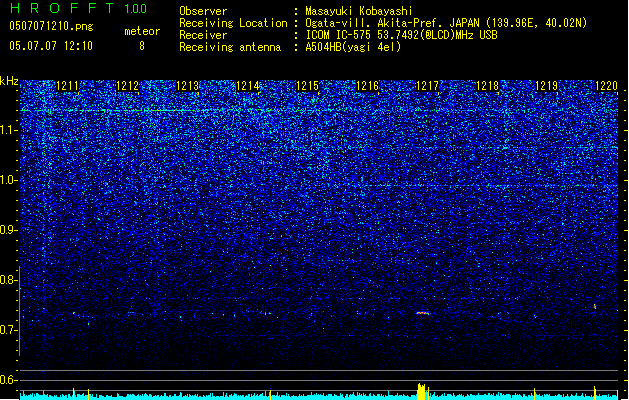The height and width of the screenshot is (400, 629).
Task: Click the 1217 time marker
Action: (428, 86)
